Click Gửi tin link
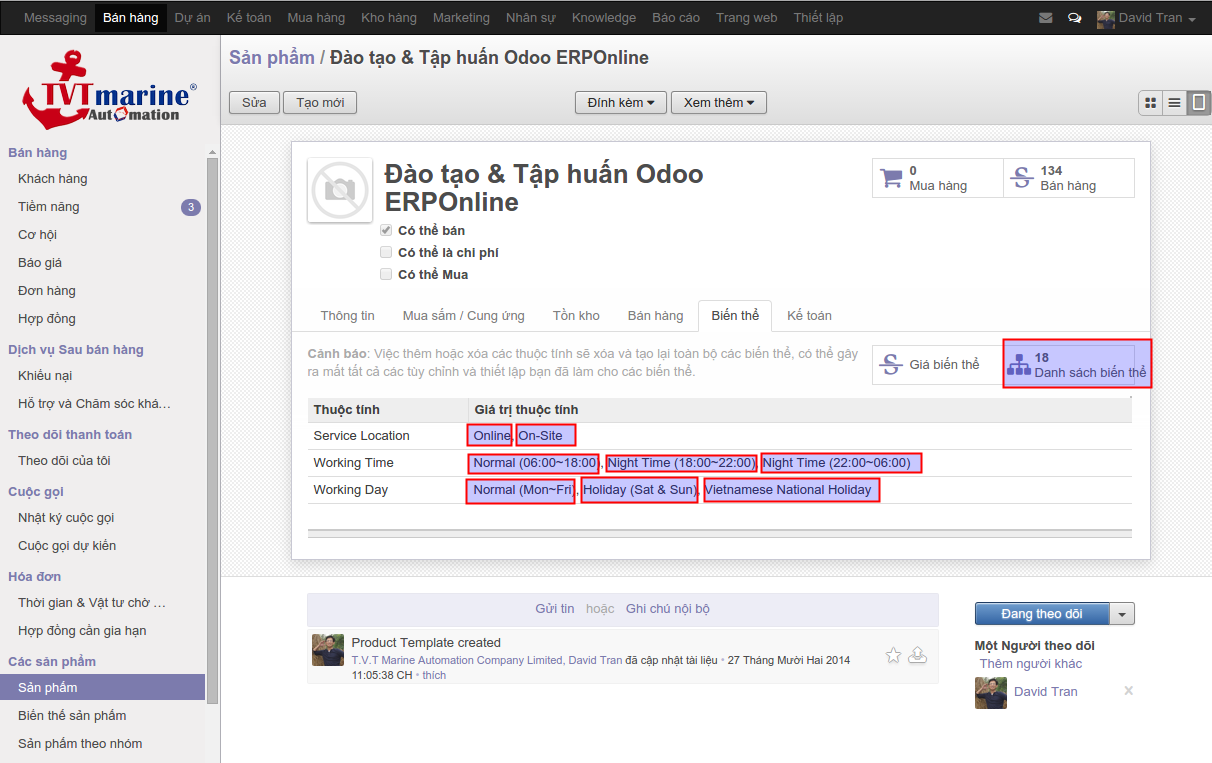This screenshot has height=763, width=1212. pyautogui.click(x=555, y=609)
